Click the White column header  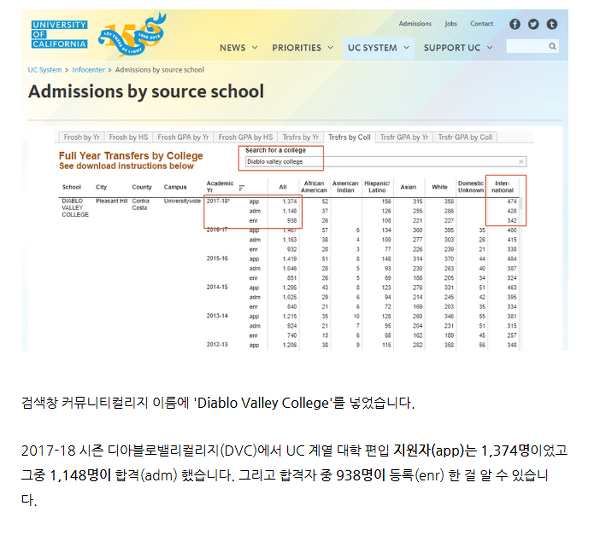pyautogui.click(x=440, y=187)
